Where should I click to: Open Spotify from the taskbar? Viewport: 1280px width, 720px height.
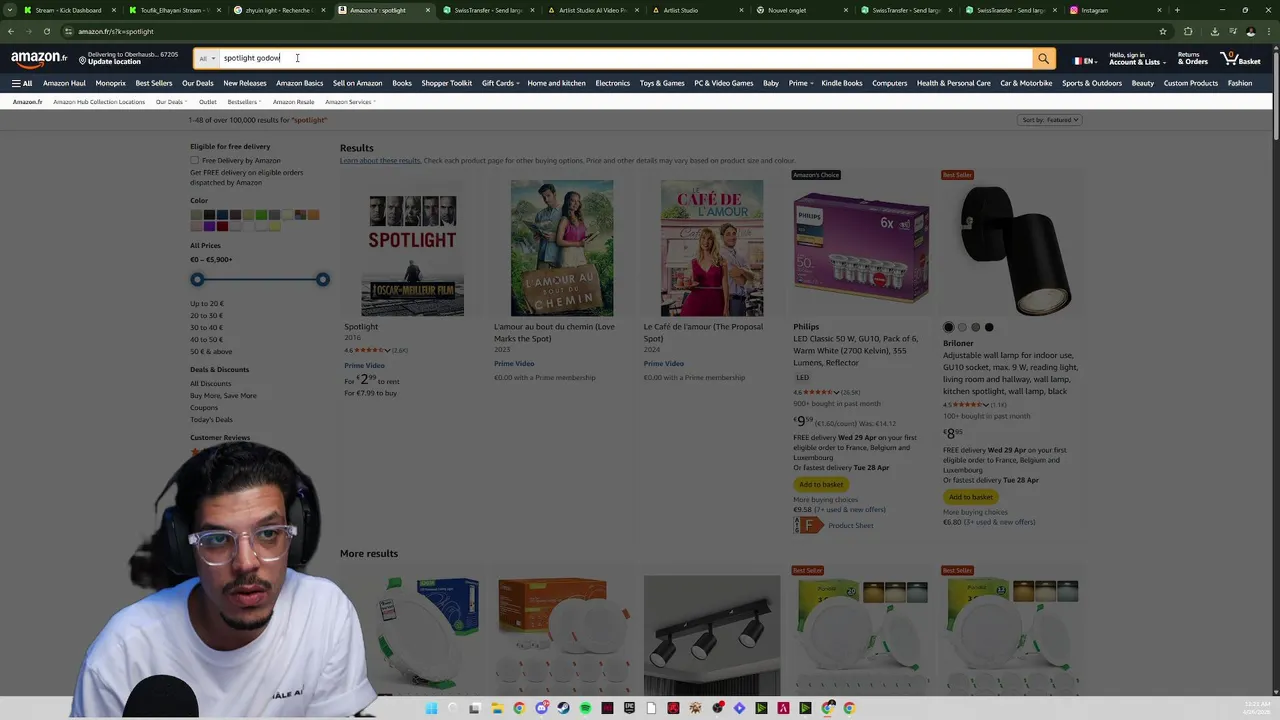585,708
